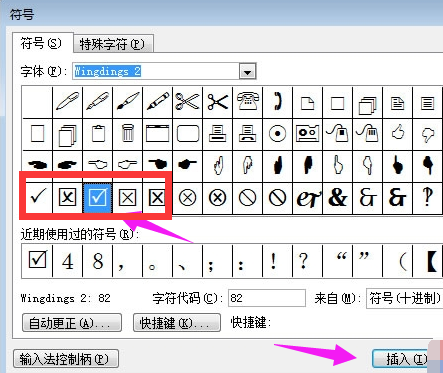
Task: Select the trash can symbol
Action: (x=127, y=134)
